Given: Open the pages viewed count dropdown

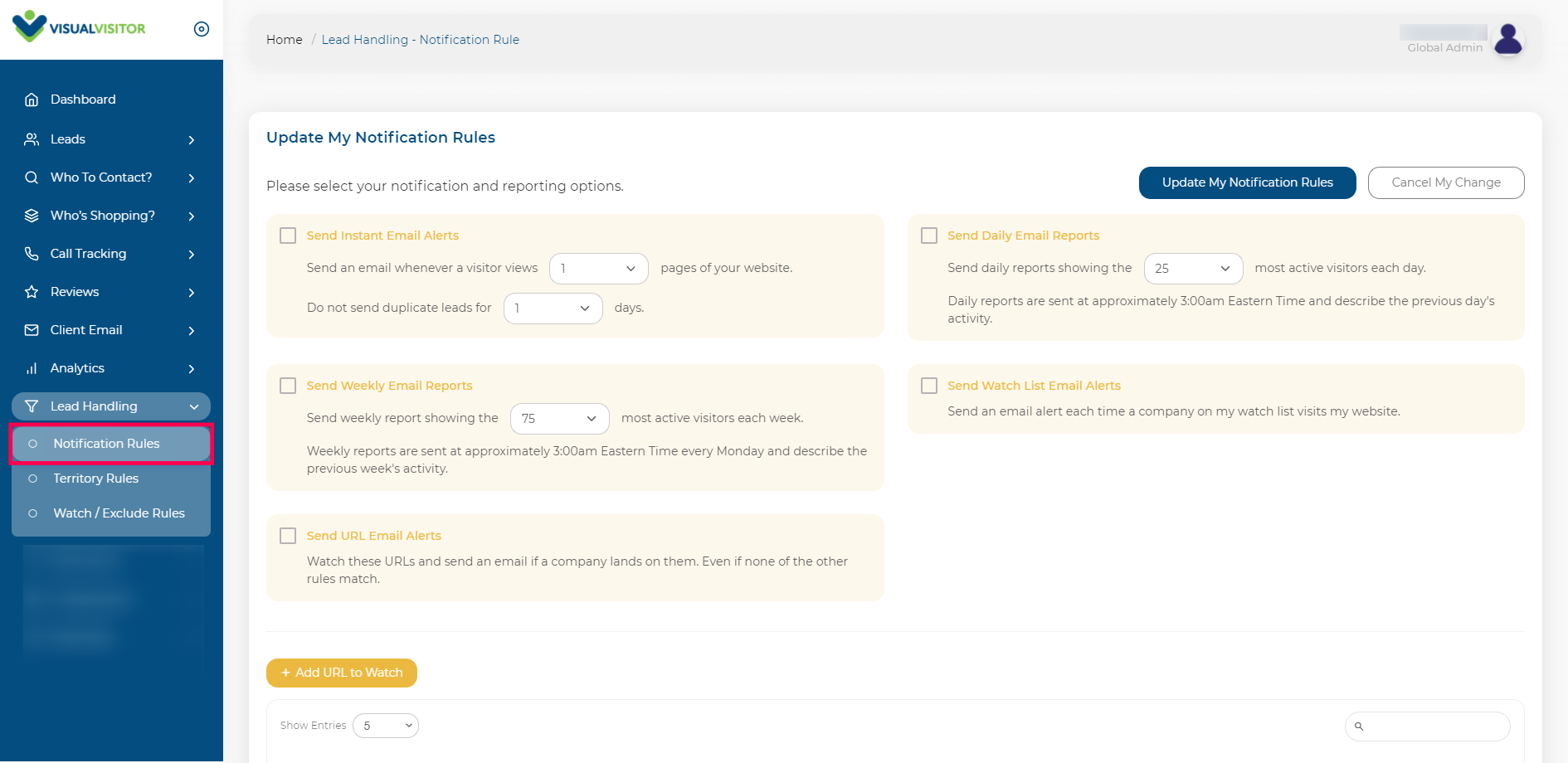Looking at the screenshot, I should pyautogui.click(x=599, y=269).
